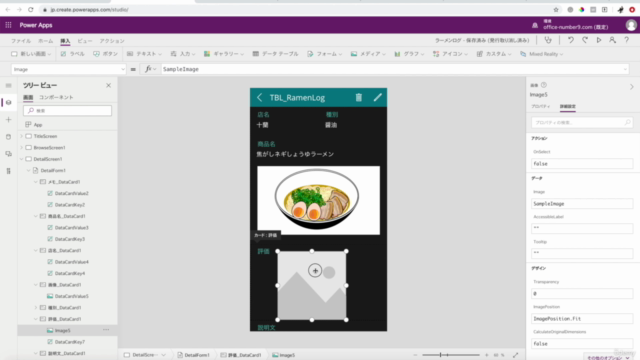This screenshot has width=640, height=360.
Task: Click the Transparency value field
Action: pos(582,293)
